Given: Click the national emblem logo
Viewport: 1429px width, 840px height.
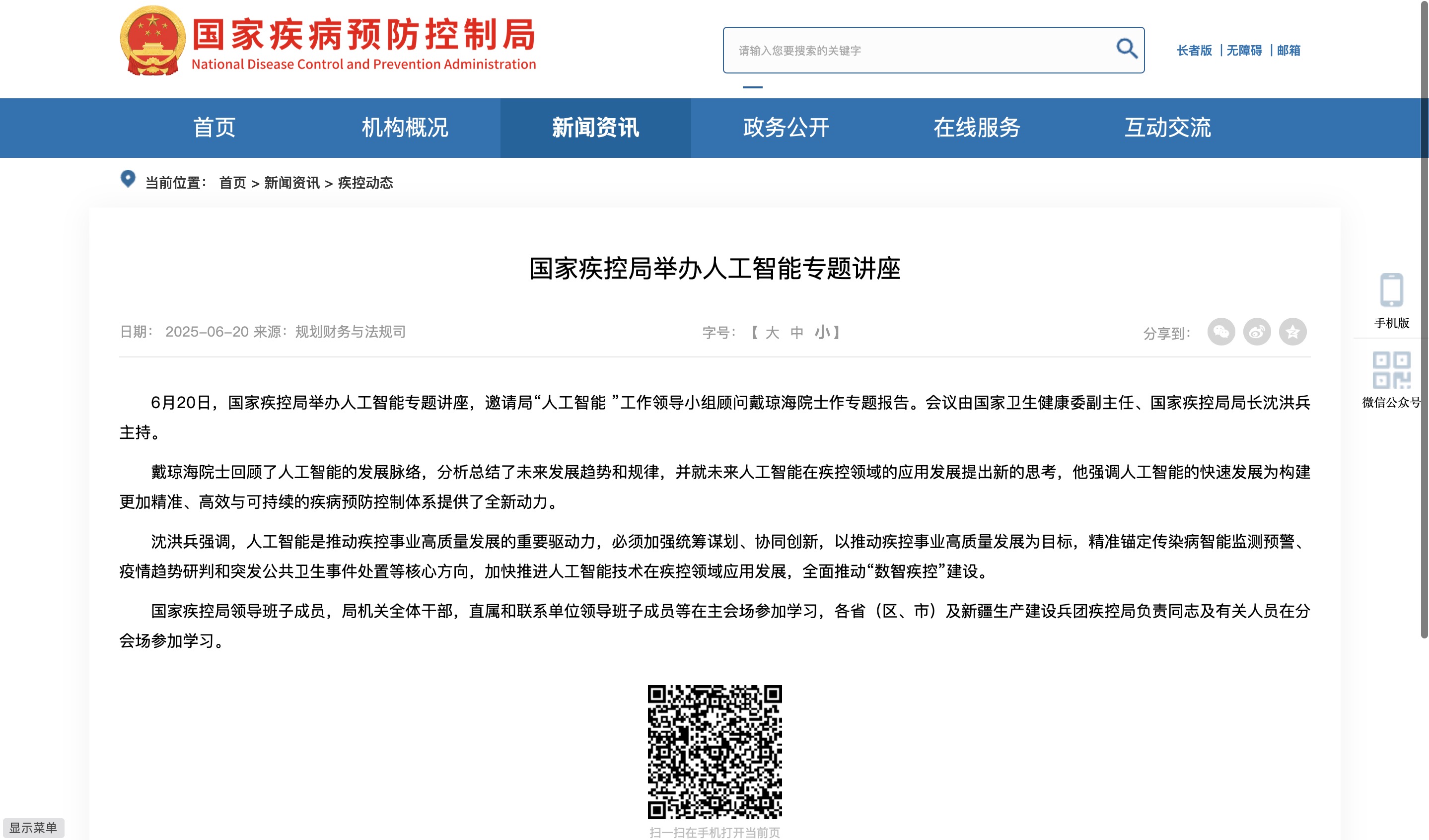Looking at the screenshot, I should point(152,41).
